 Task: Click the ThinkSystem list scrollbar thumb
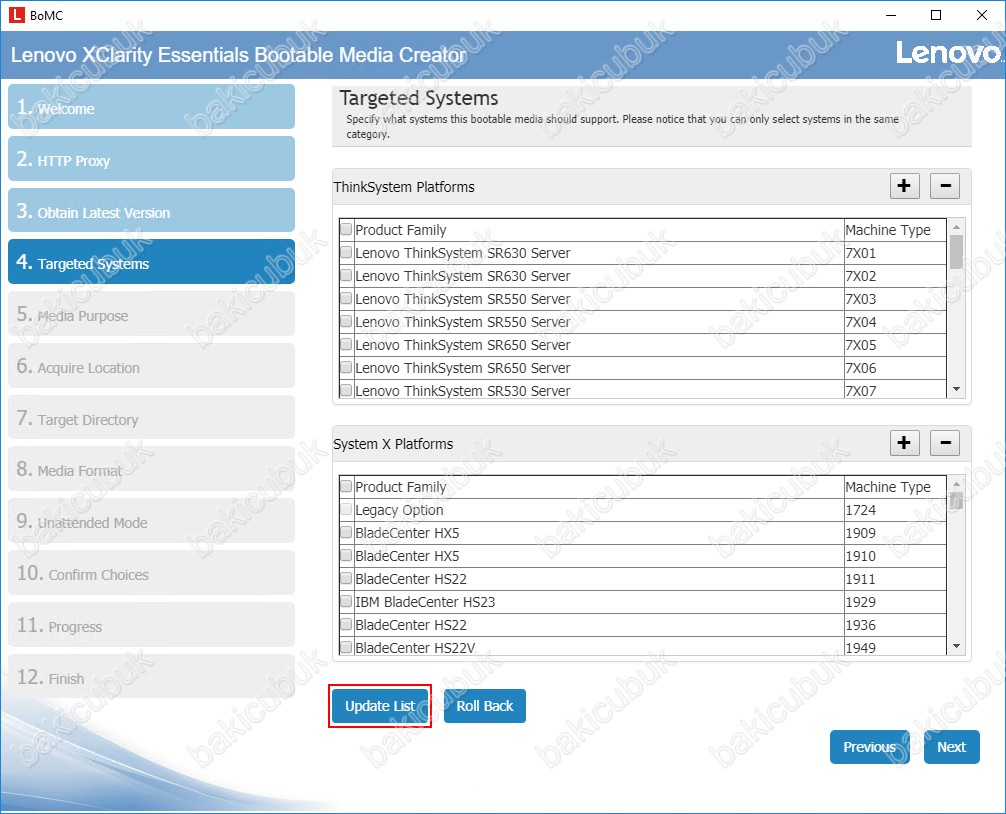[956, 252]
